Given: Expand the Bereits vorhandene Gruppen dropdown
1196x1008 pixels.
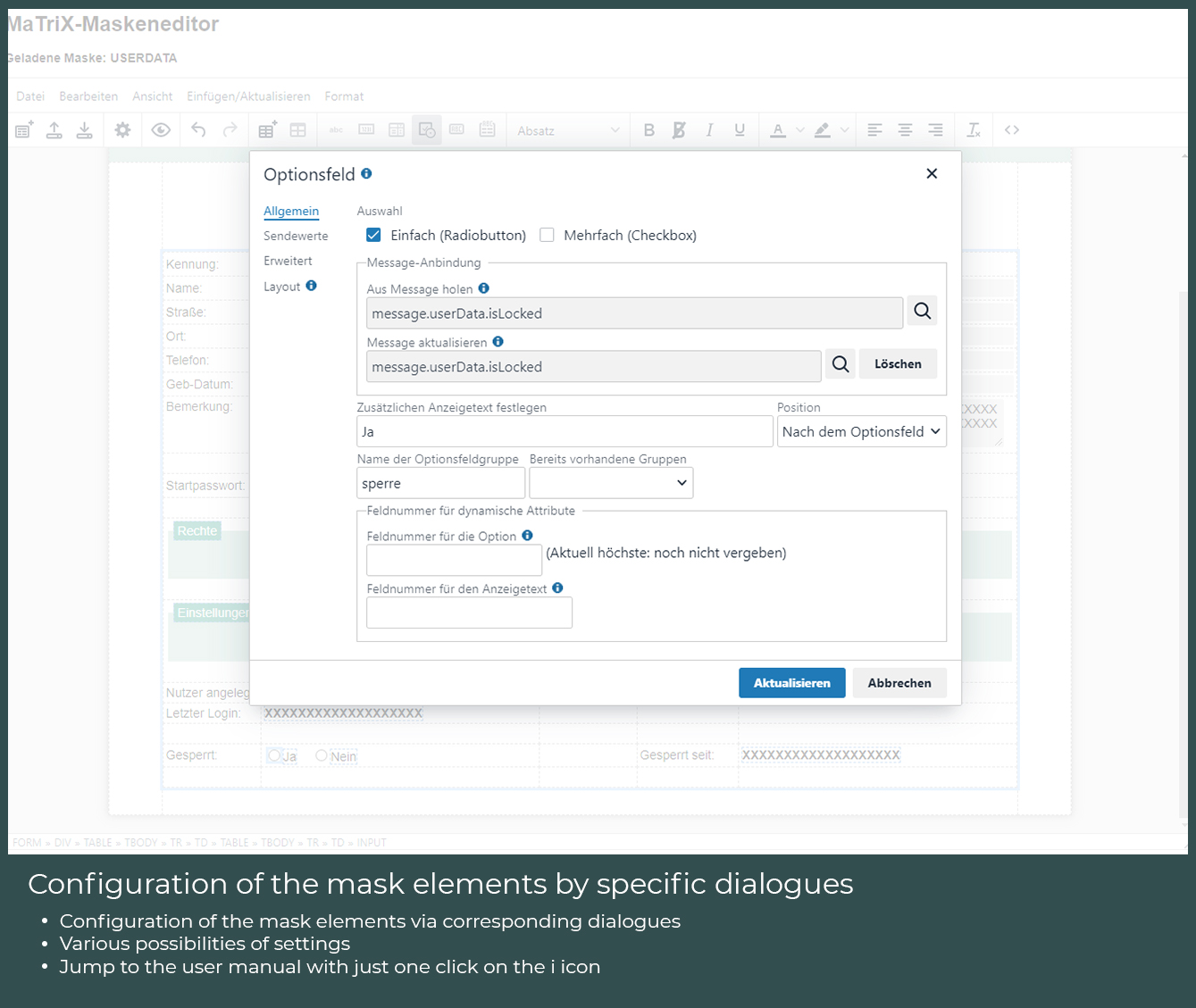Looking at the screenshot, I should point(611,483).
